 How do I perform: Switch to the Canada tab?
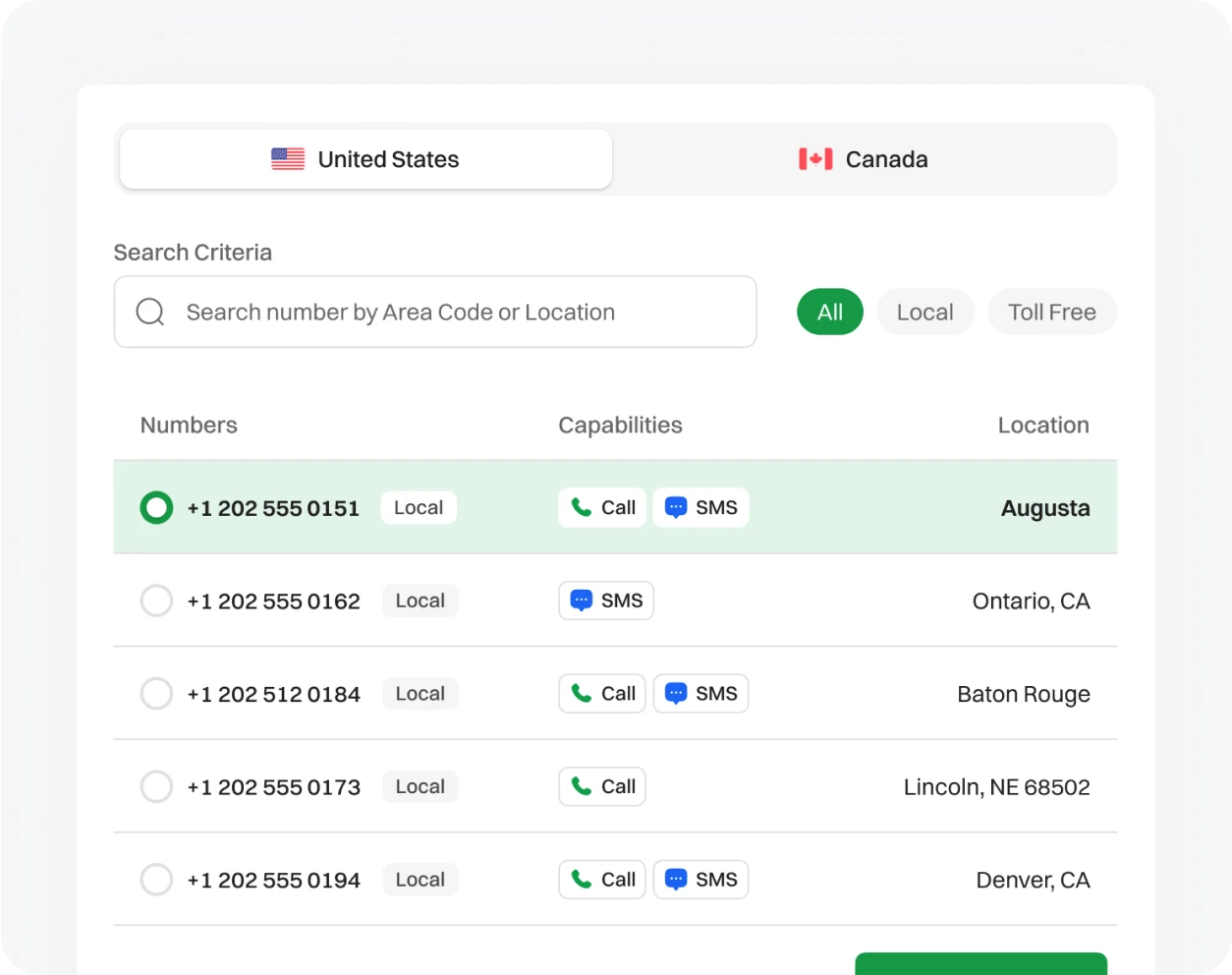863,158
